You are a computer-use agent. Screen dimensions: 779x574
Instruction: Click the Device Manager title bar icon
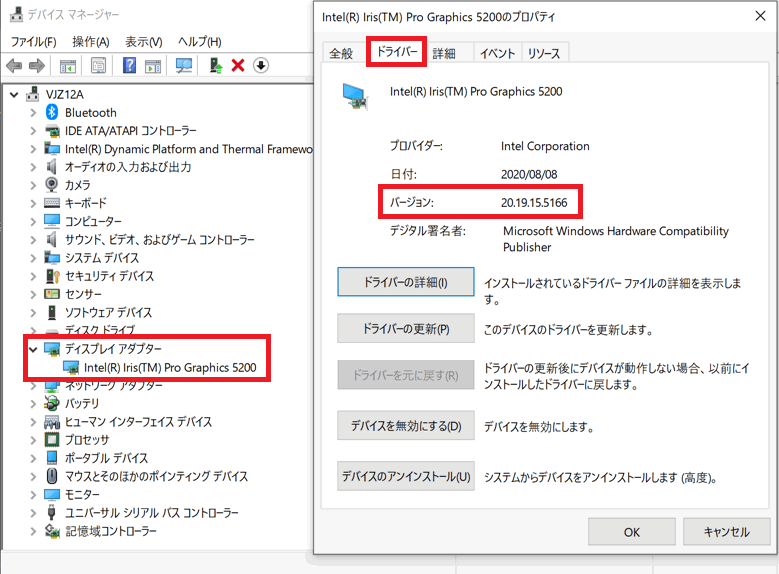(x=16, y=14)
